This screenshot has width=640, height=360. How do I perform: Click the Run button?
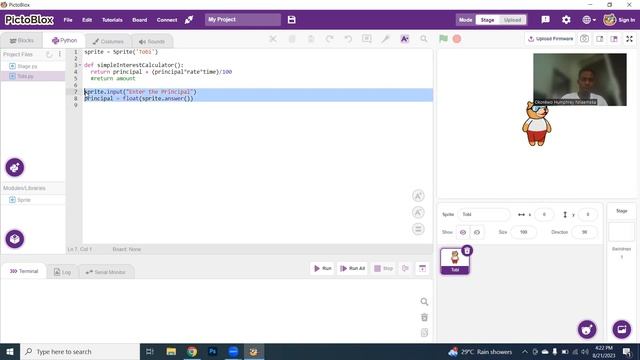coord(322,268)
